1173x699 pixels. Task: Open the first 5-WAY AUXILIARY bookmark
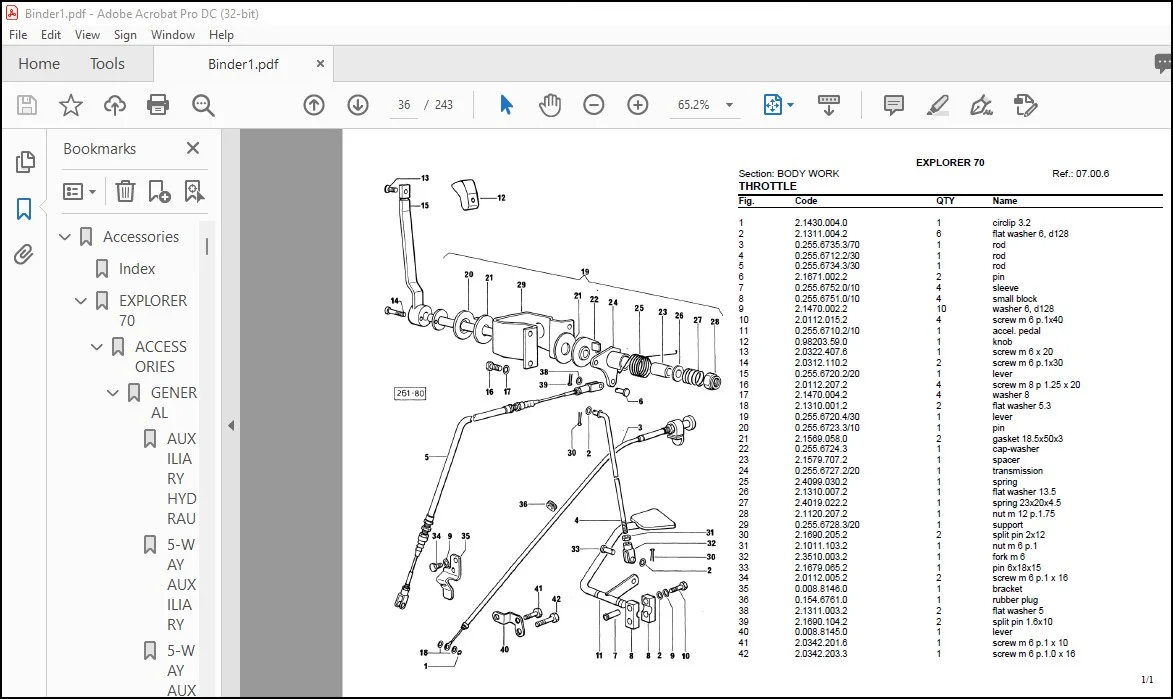182,584
